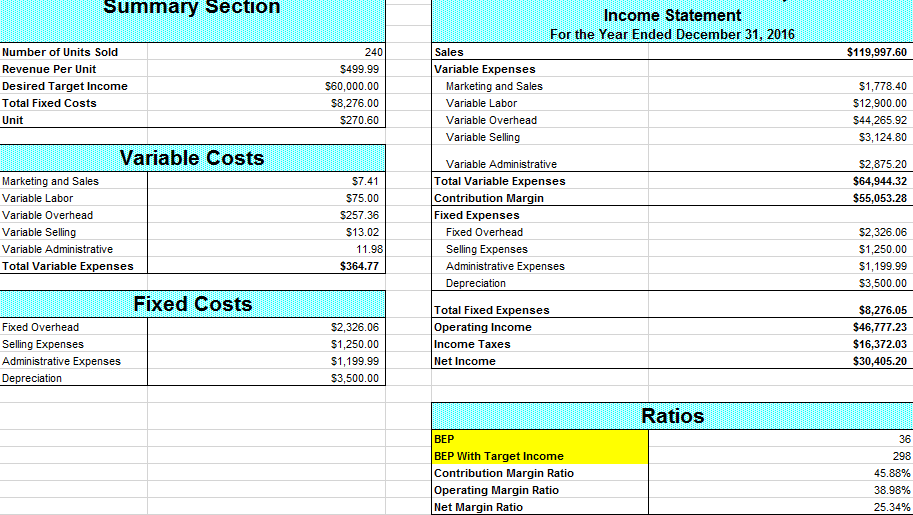This screenshot has width=913, height=515.
Task: Select the yellow BEP label cell
Action: click(540, 439)
